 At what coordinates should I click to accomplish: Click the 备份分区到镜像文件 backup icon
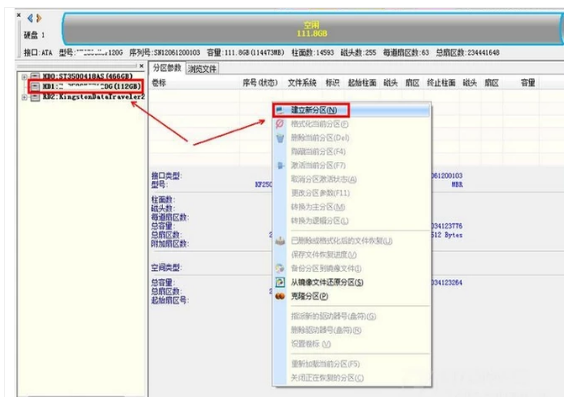[x=280, y=268]
